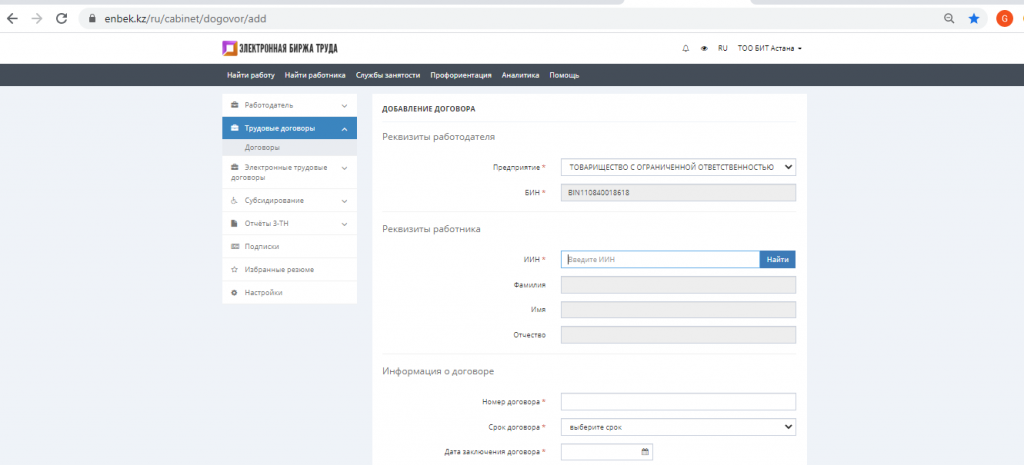Open the ТОО БИТ Астана account menu
The image size is (1024, 465).
(769, 48)
